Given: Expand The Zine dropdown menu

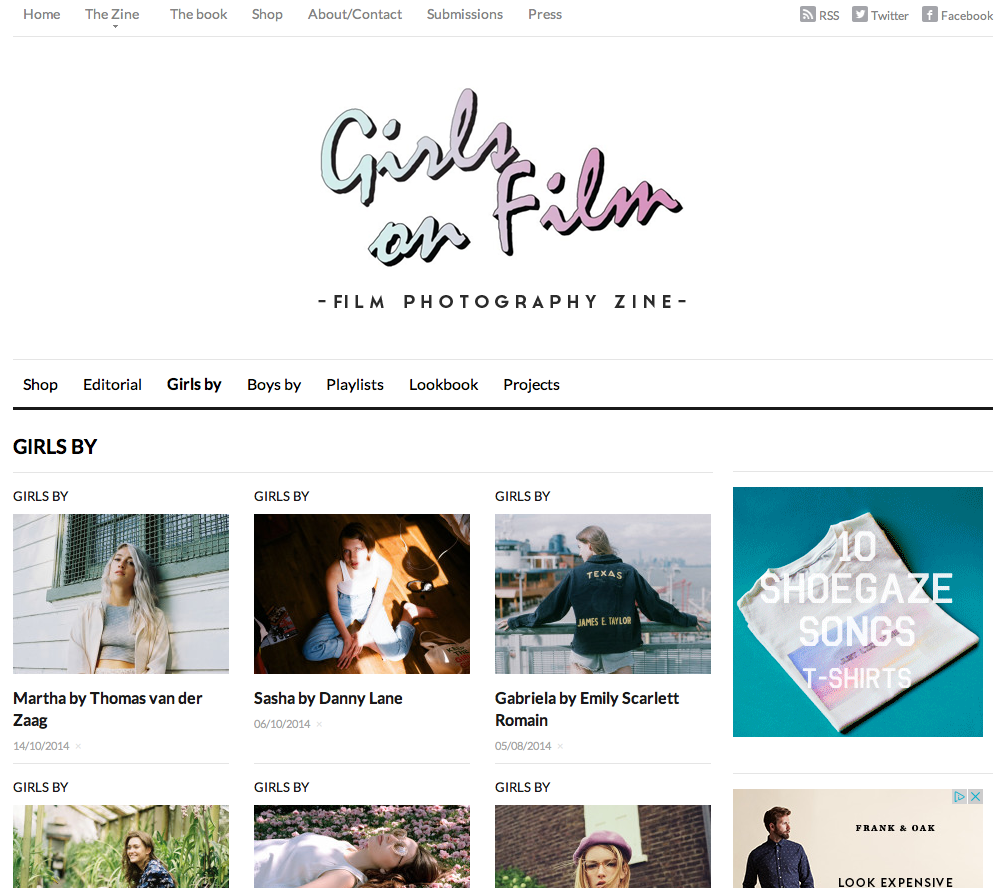Looking at the screenshot, I should click(x=112, y=15).
